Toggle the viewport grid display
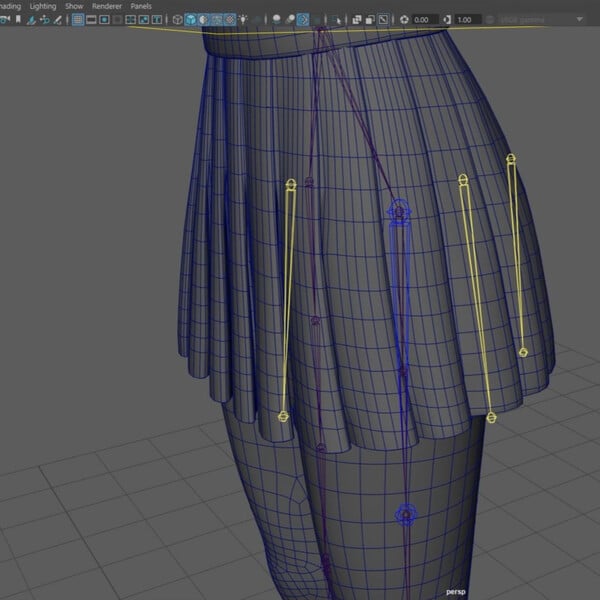Screen dimensions: 600x600 (78, 20)
